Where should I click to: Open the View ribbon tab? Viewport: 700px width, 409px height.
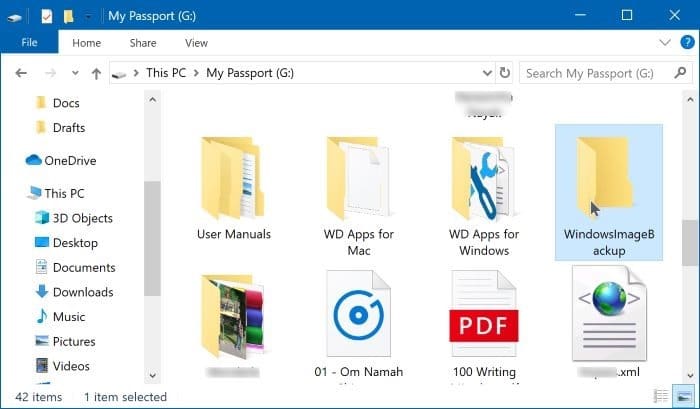point(196,43)
